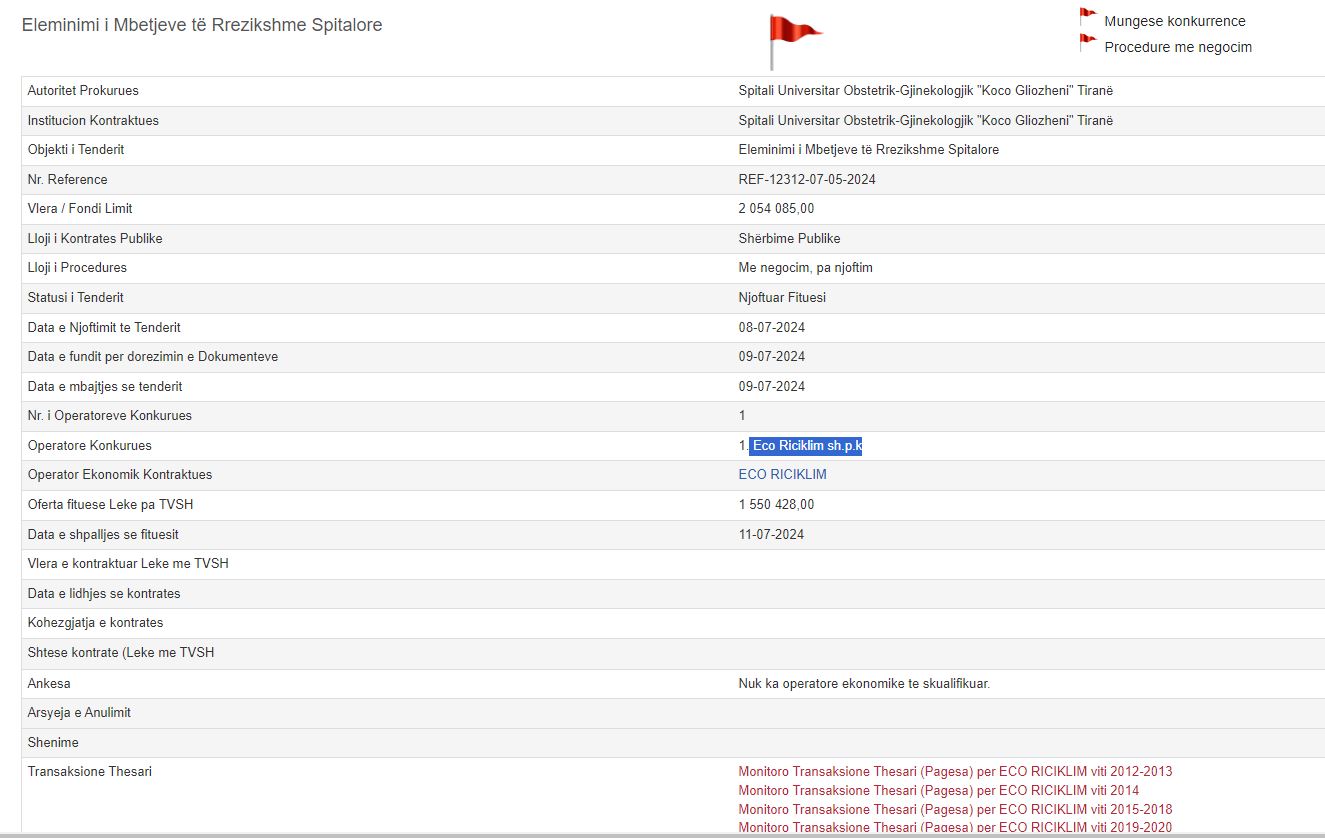The width and height of the screenshot is (1325, 838).
Task: Click the Autoritet Prokurues hospital name value
Action: tap(925, 91)
